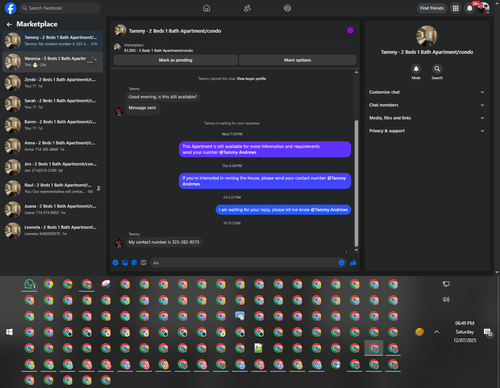The height and width of the screenshot is (388, 500).
Task: Expand the Customize chat section
Action: (427, 92)
